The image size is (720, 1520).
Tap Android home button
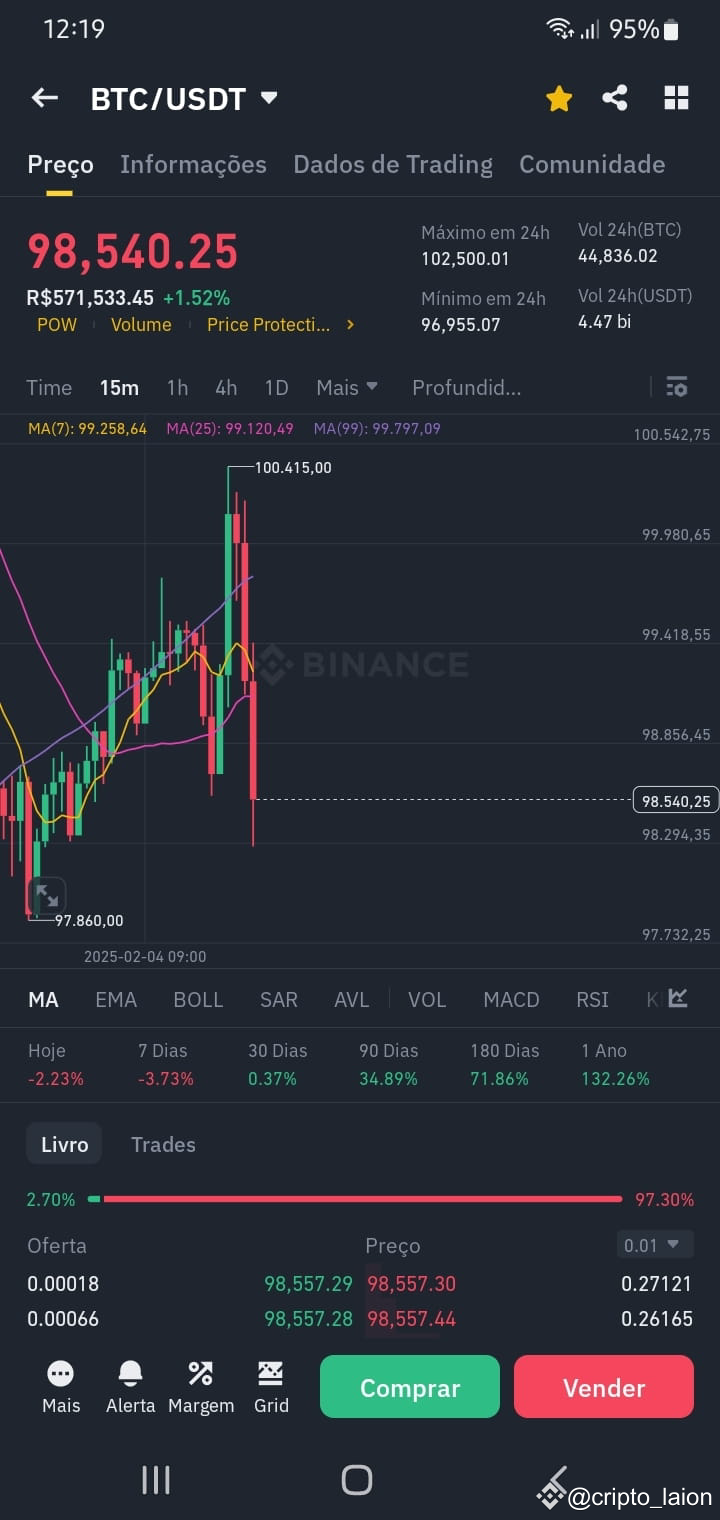(x=357, y=1480)
